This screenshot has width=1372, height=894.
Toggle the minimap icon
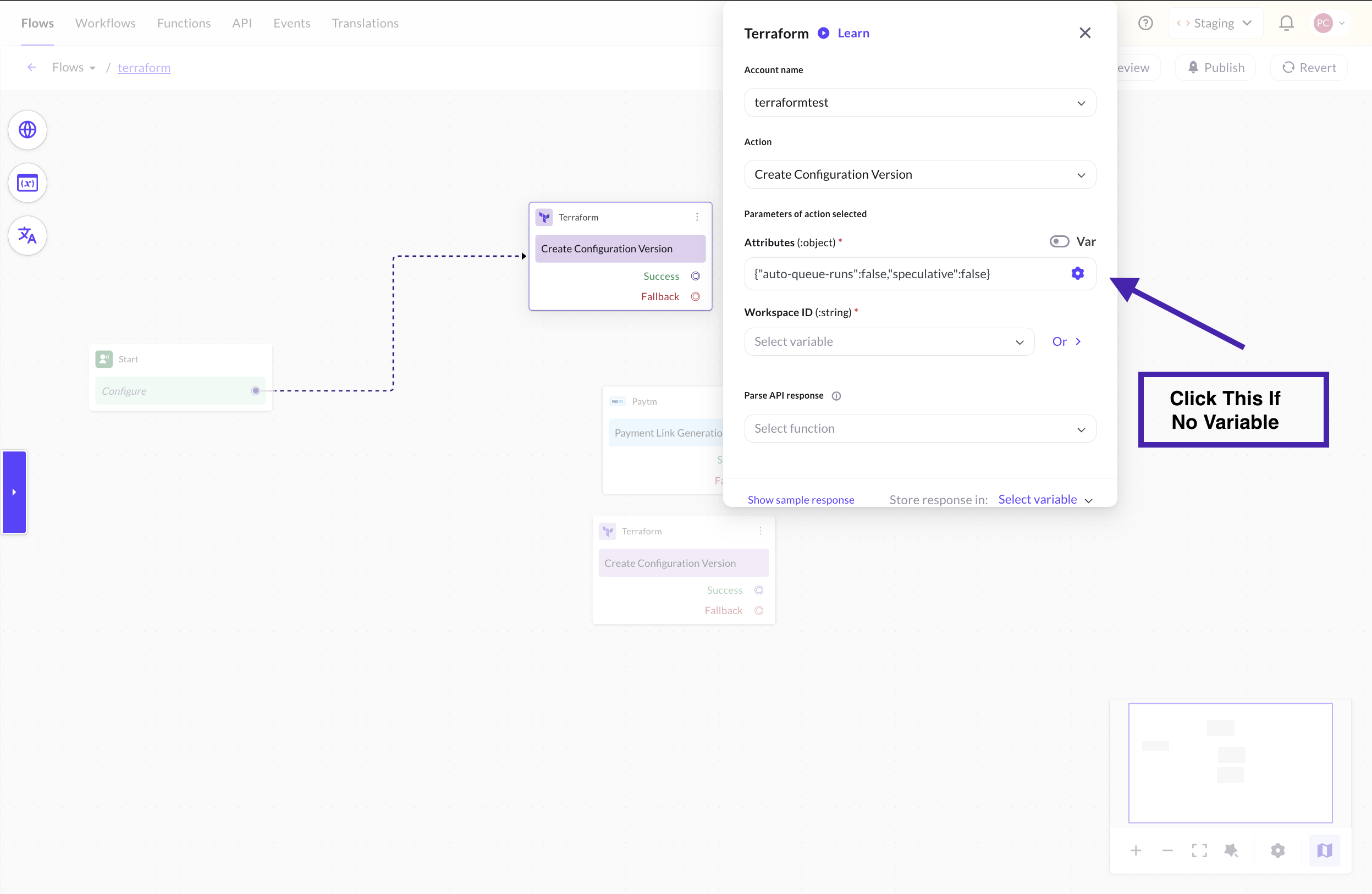pyautogui.click(x=1324, y=850)
